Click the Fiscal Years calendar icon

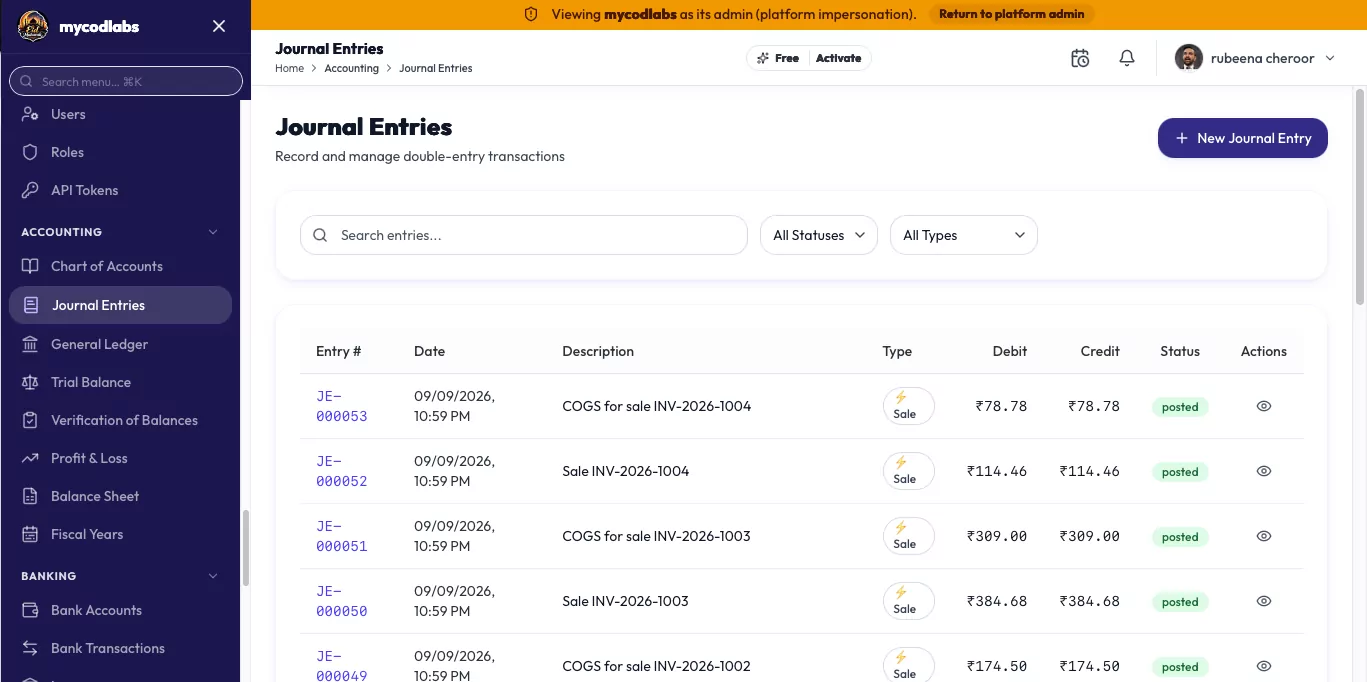pos(30,534)
